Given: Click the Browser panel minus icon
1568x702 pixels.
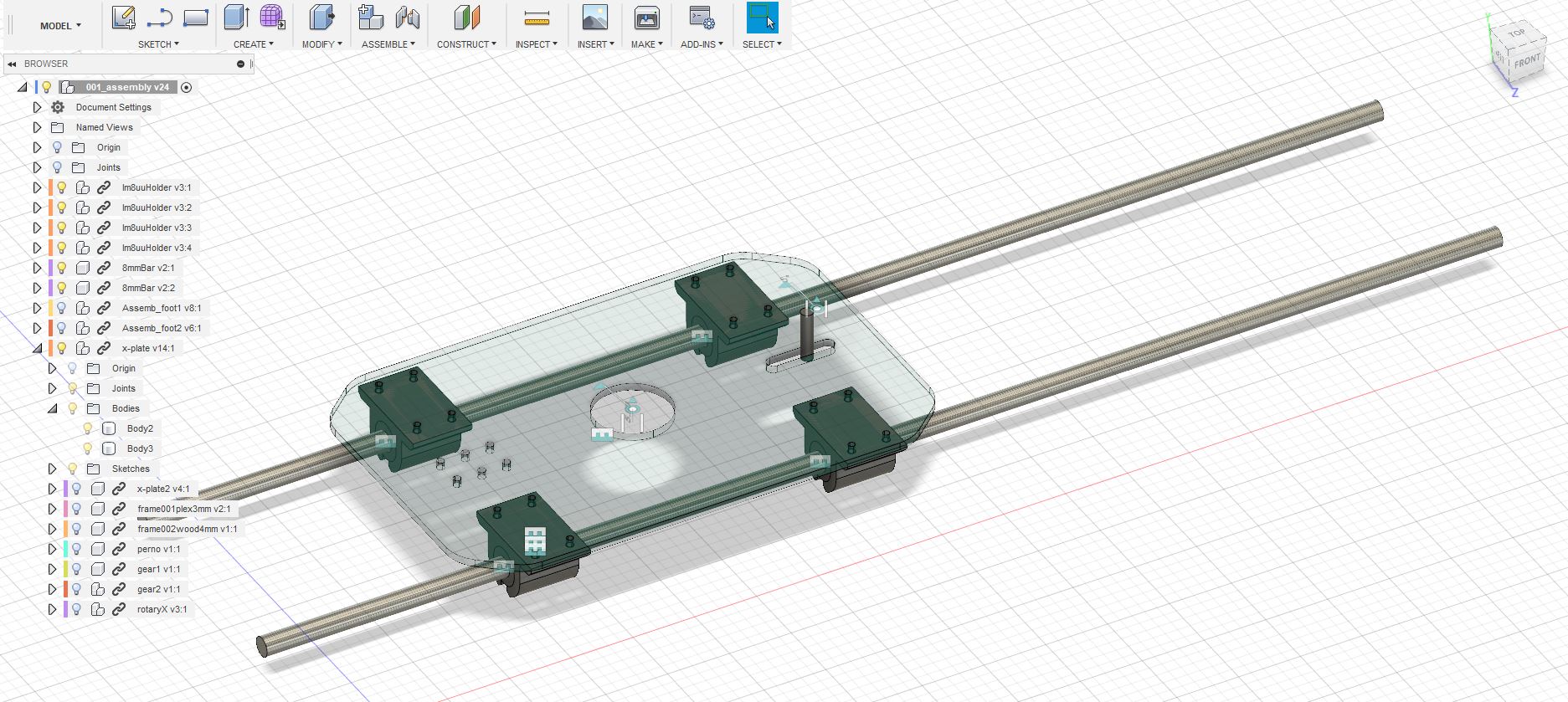Looking at the screenshot, I should [x=241, y=64].
